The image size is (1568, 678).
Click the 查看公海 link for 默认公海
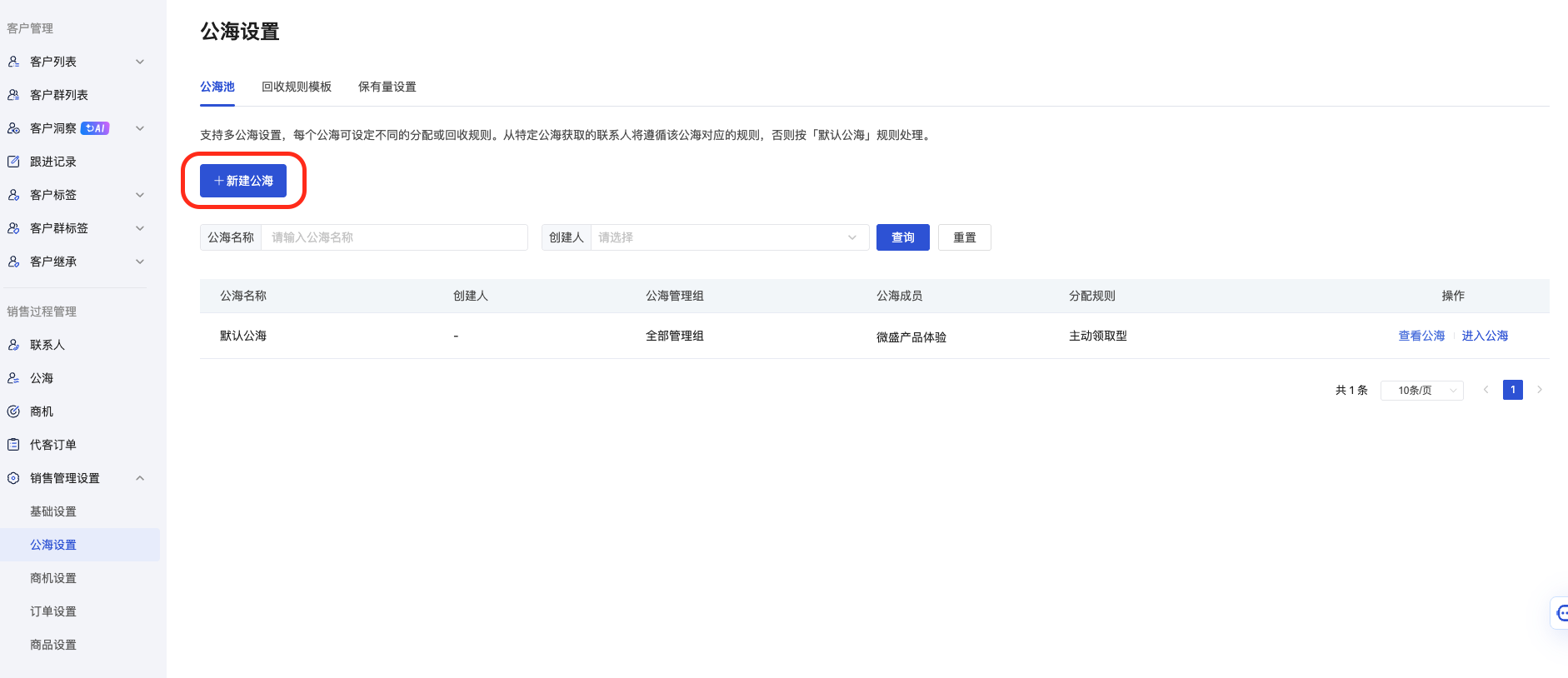pyautogui.click(x=1421, y=336)
